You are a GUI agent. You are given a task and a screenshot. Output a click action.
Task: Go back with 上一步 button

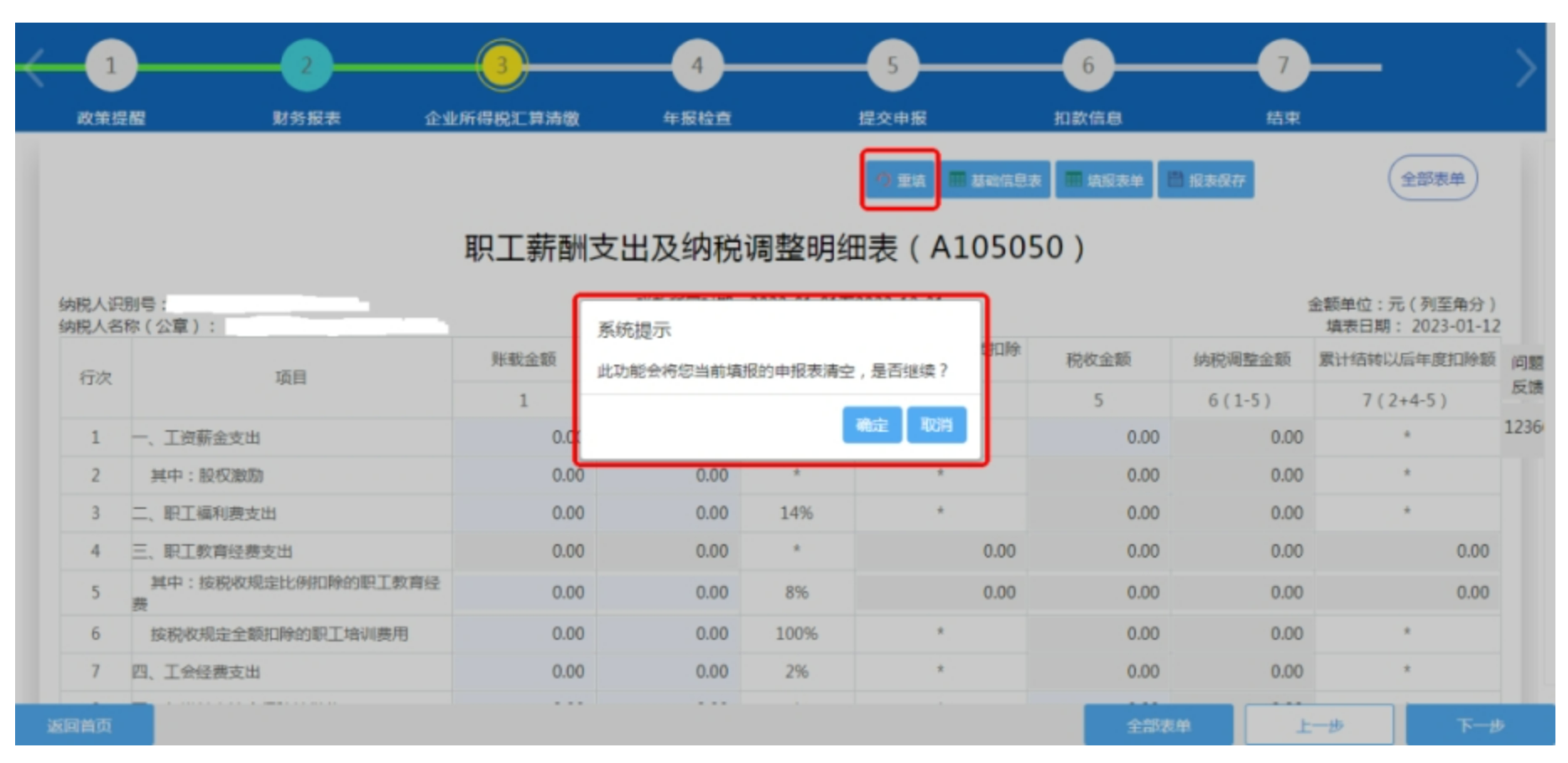pyautogui.click(x=1320, y=725)
